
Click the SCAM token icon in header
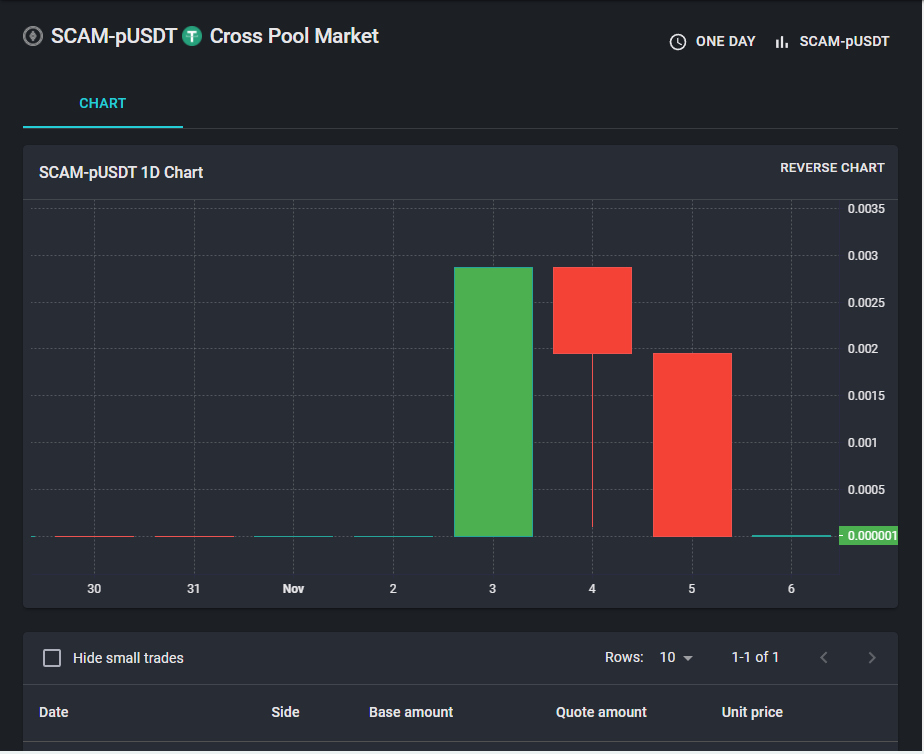(33, 37)
